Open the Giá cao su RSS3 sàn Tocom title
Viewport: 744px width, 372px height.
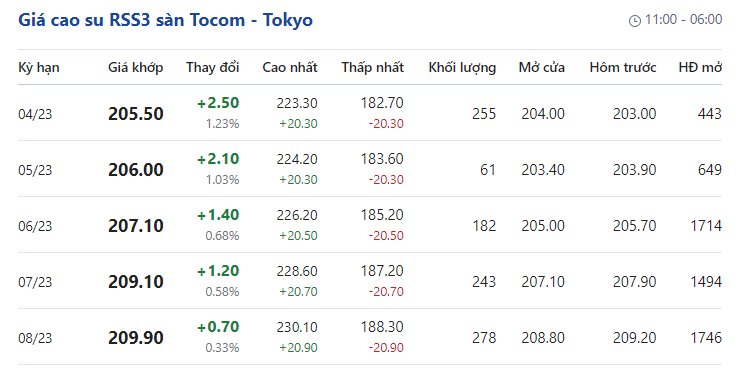pyautogui.click(x=165, y=20)
